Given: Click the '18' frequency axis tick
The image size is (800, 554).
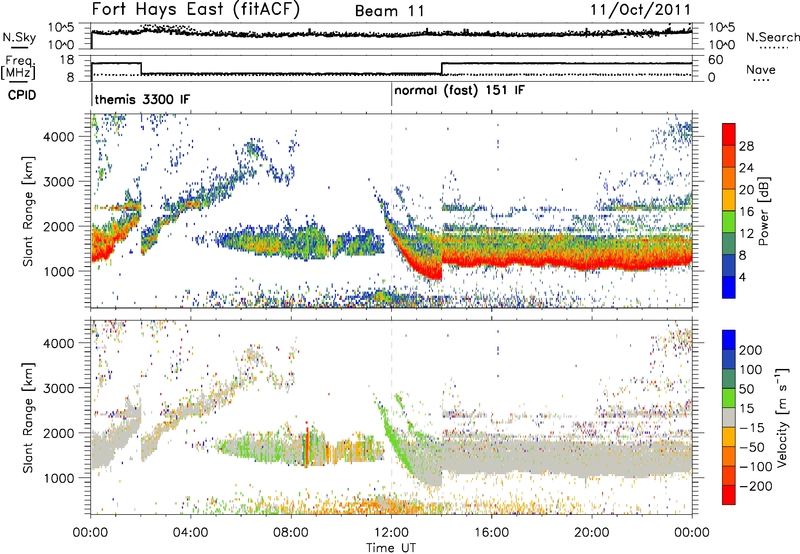Looking at the screenshot, I should click(67, 60).
